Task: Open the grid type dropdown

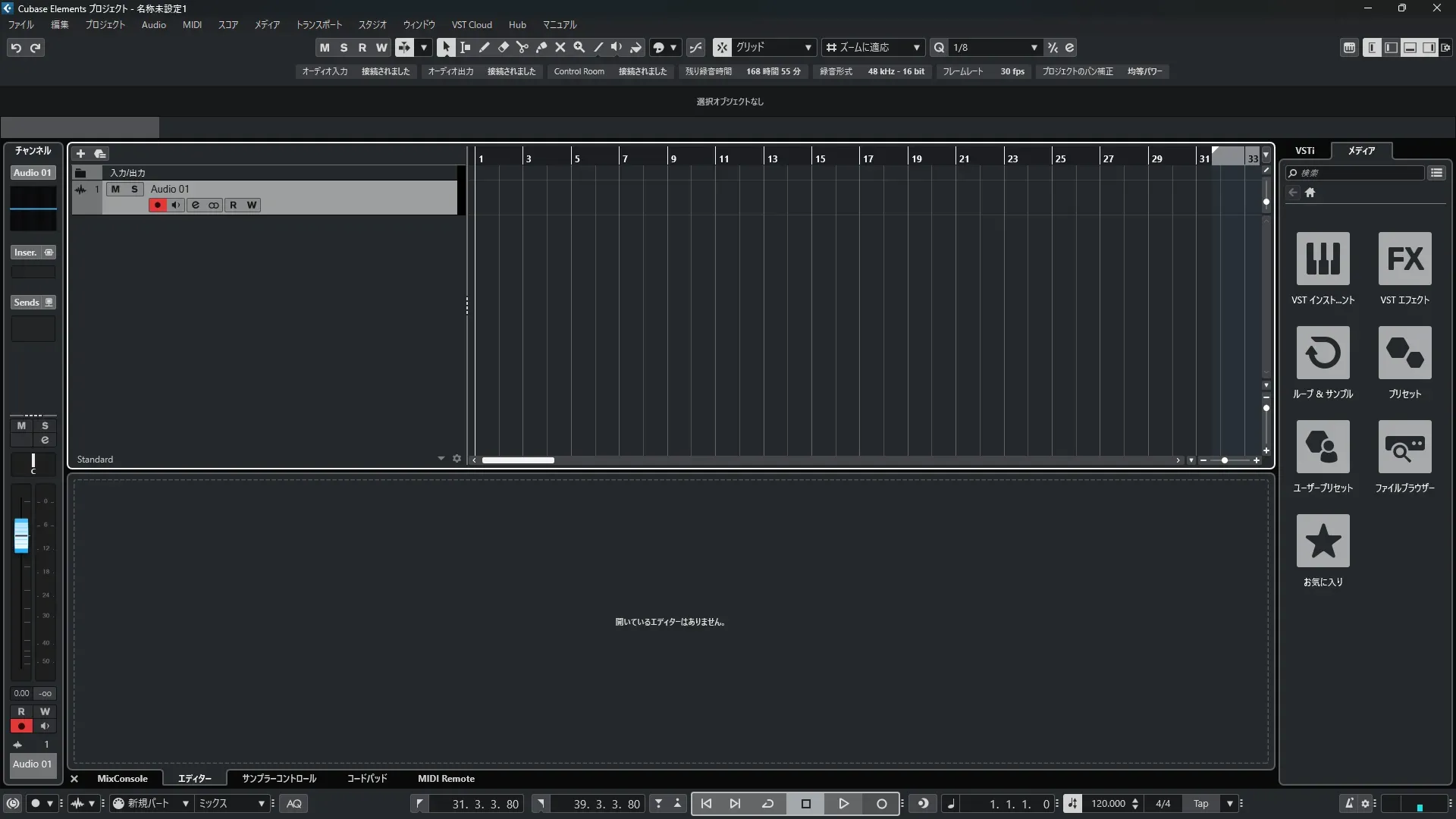Action: click(808, 47)
